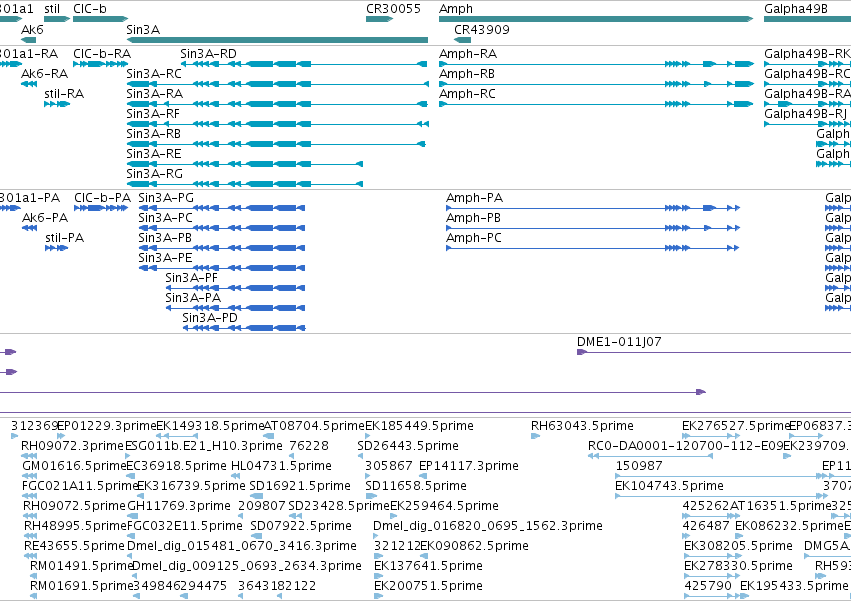The height and width of the screenshot is (601, 851).
Task: Open EST RH63043.5prime label
Action: tap(582, 426)
